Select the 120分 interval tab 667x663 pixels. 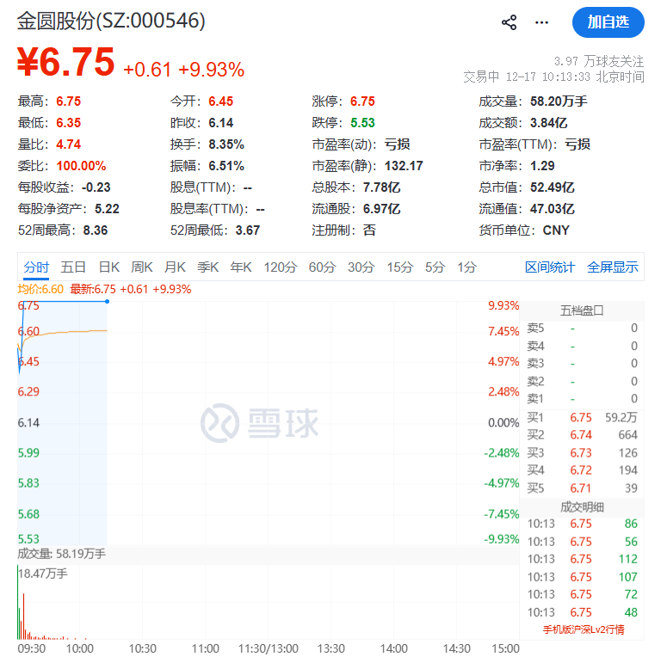(x=280, y=267)
